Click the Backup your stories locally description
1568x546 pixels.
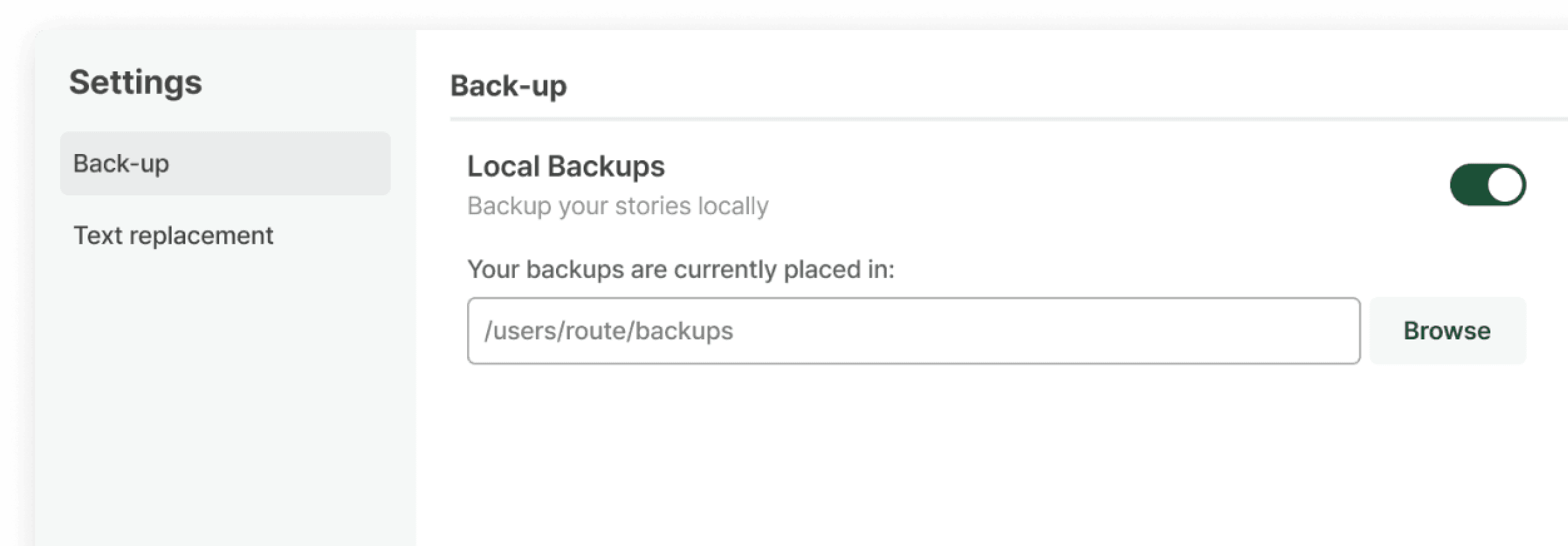click(x=618, y=205)
